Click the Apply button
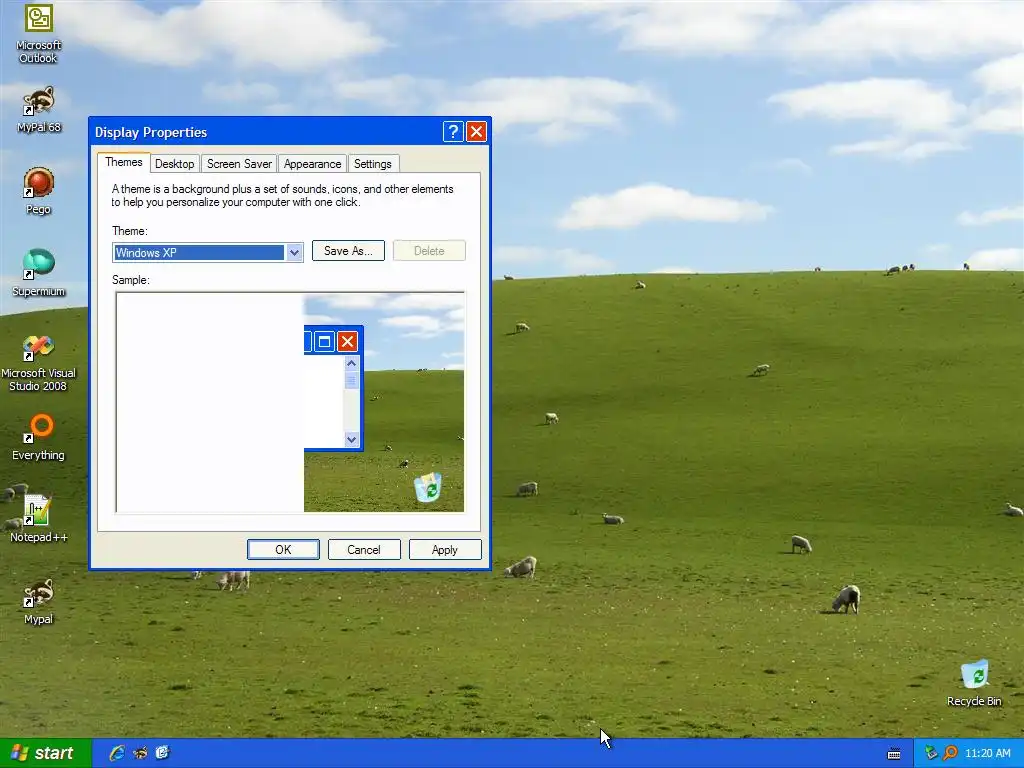Image resolution: width=1024 pixels, height=768 pixels. coord(445,550)
